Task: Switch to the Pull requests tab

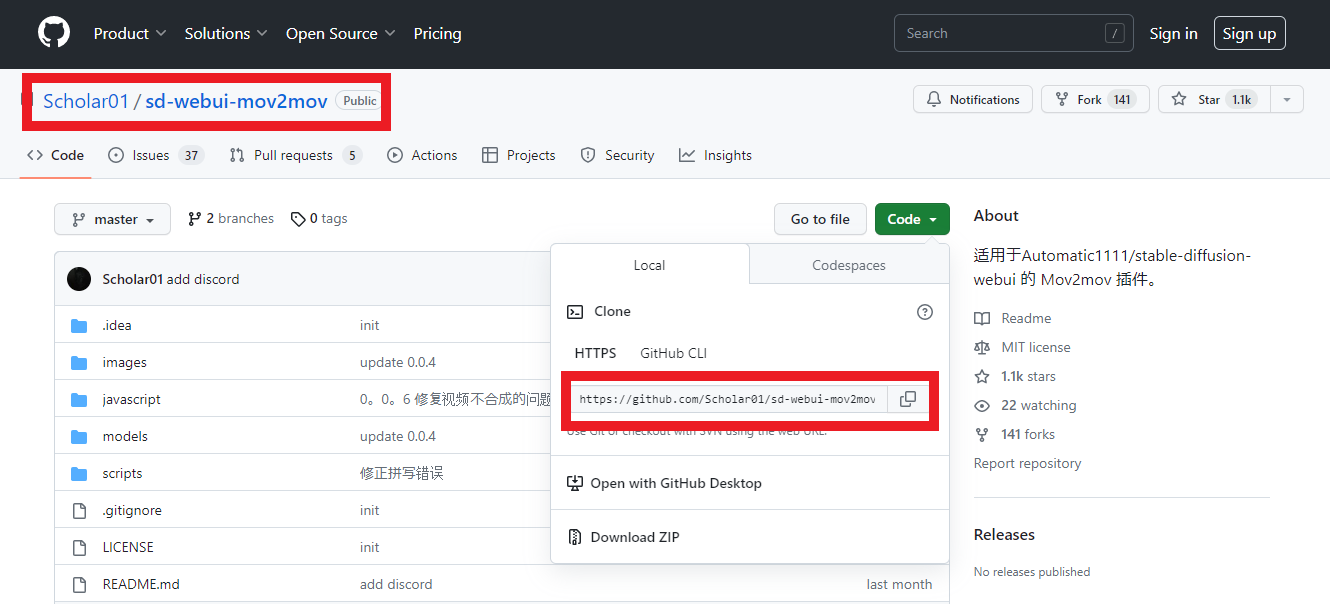Action: pyautogui.click(x=295, y=155)
